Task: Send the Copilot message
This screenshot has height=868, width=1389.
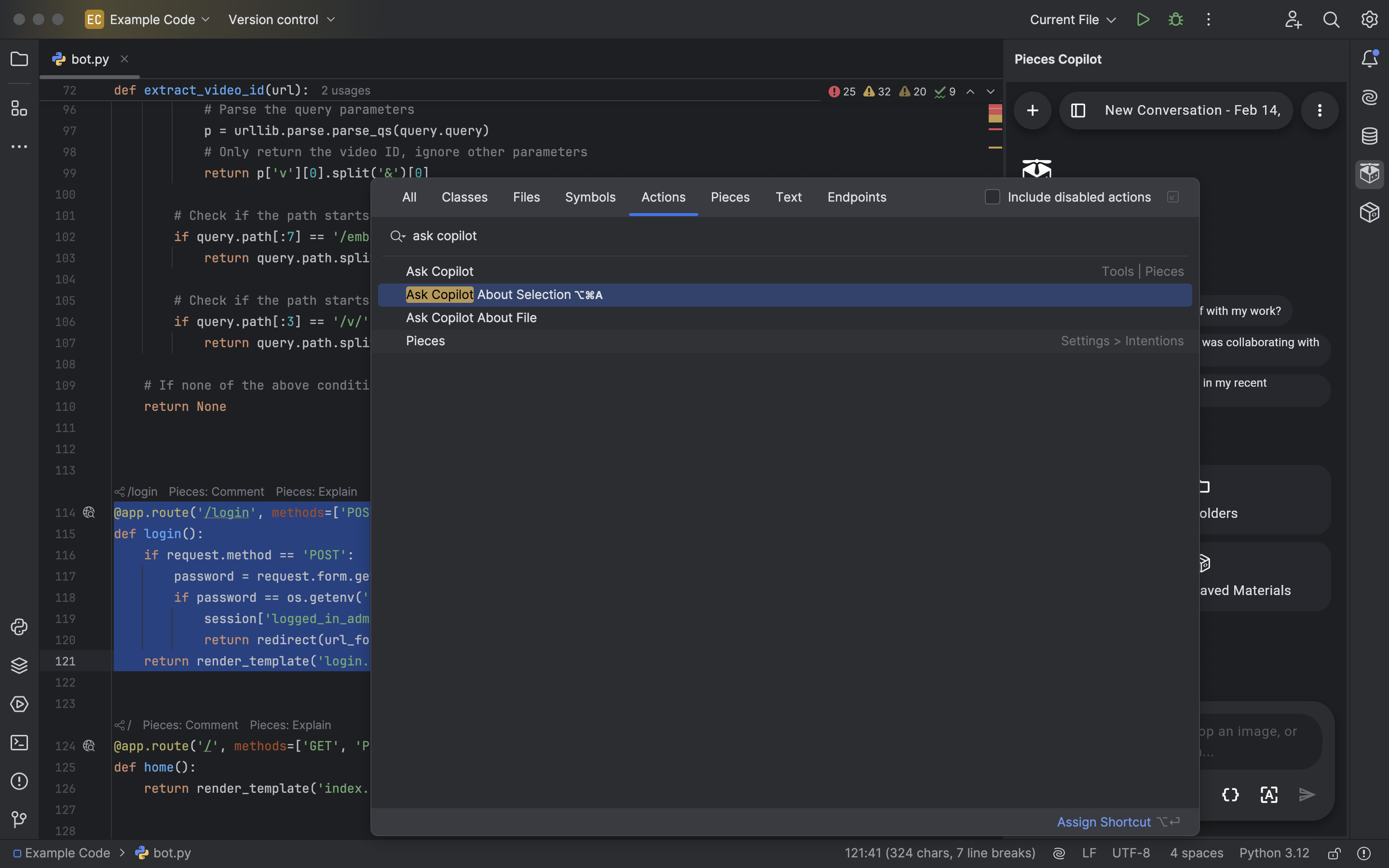Action: [x=1307, y=795]
